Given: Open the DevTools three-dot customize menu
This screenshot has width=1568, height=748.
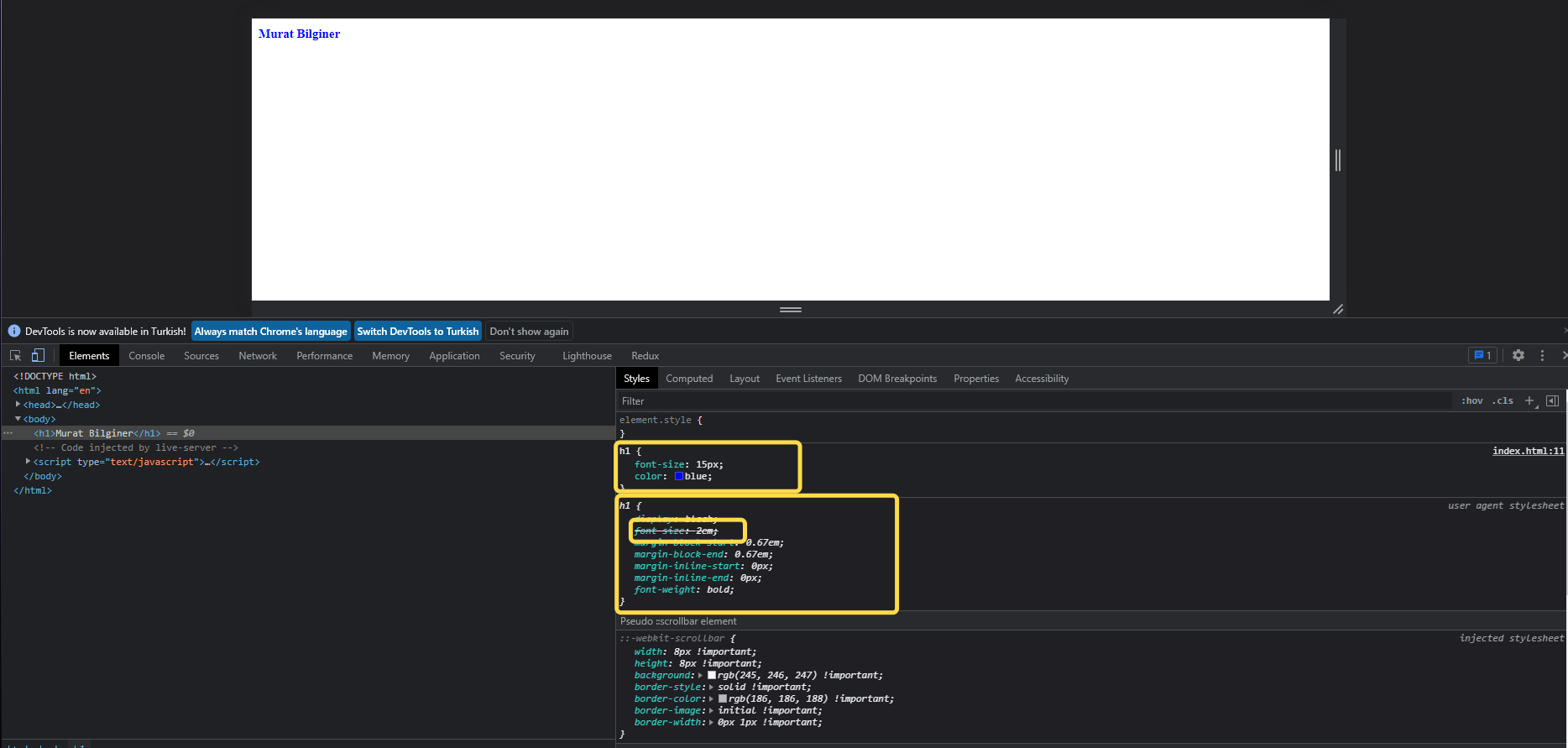Looking at the screenshot, I should 1542,356.
